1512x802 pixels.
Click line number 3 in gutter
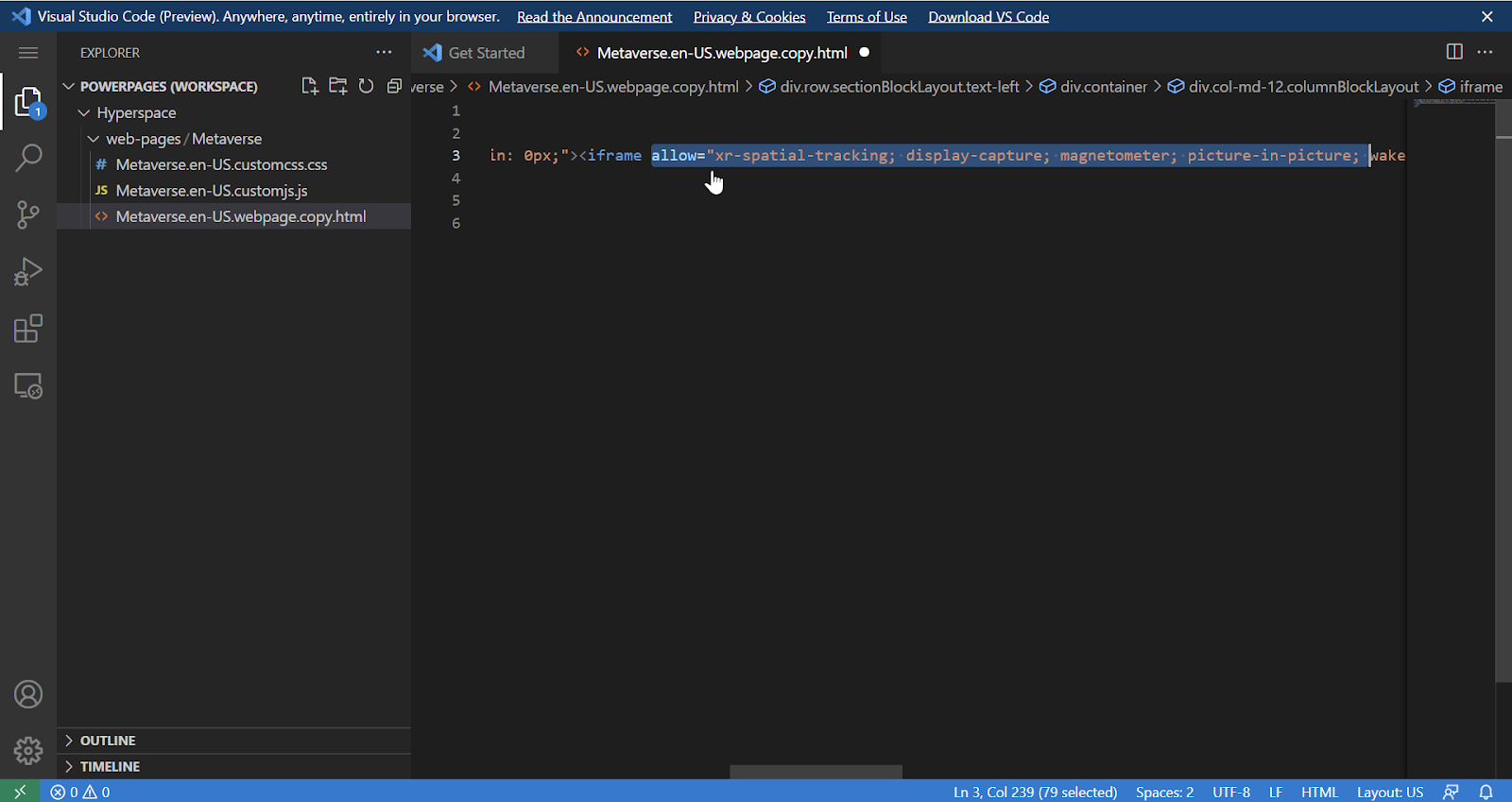coord(455,156)
